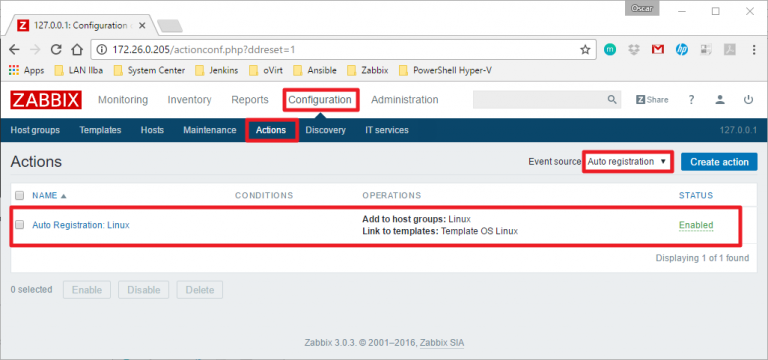This screenshot has width=768, height=360.
Task: Open Chrome's three-dot menu
Action: point(754,49)
